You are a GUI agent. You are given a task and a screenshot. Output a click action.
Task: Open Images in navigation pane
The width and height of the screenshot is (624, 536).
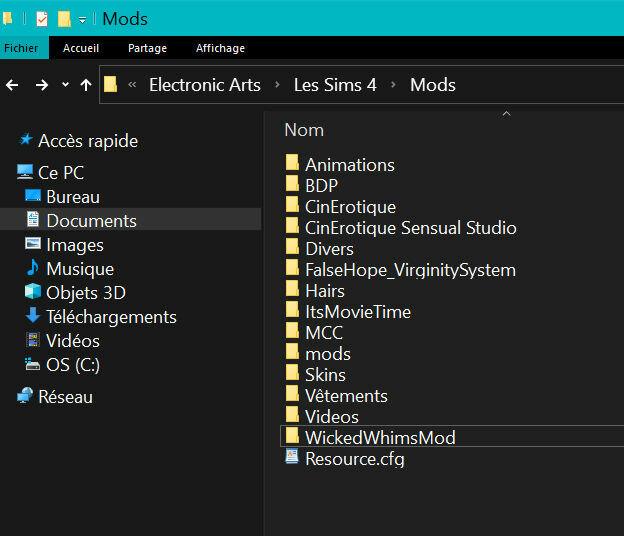pos(75,245)
